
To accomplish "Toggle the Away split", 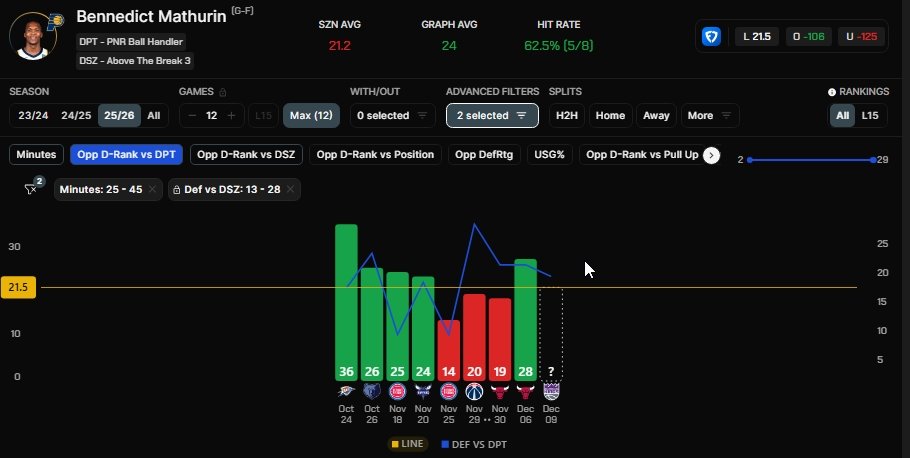I will point(656,116).
